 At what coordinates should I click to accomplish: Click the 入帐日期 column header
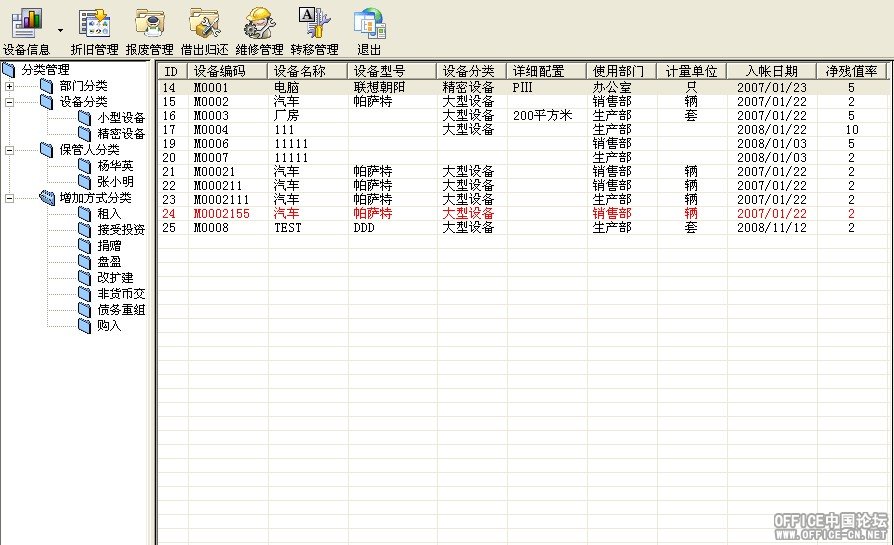772,71
